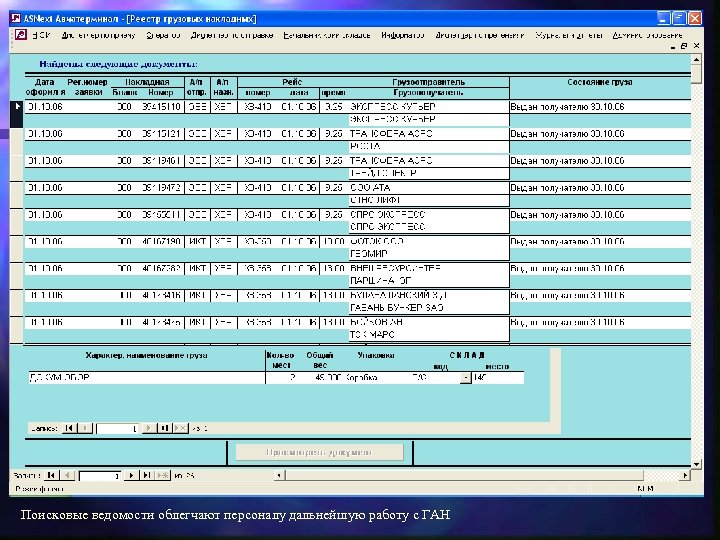This screenshot has width=720, height=540.
Task: Open the Журналы и отчеты menu
Action: pyautogui.click(x=568, y=35)
